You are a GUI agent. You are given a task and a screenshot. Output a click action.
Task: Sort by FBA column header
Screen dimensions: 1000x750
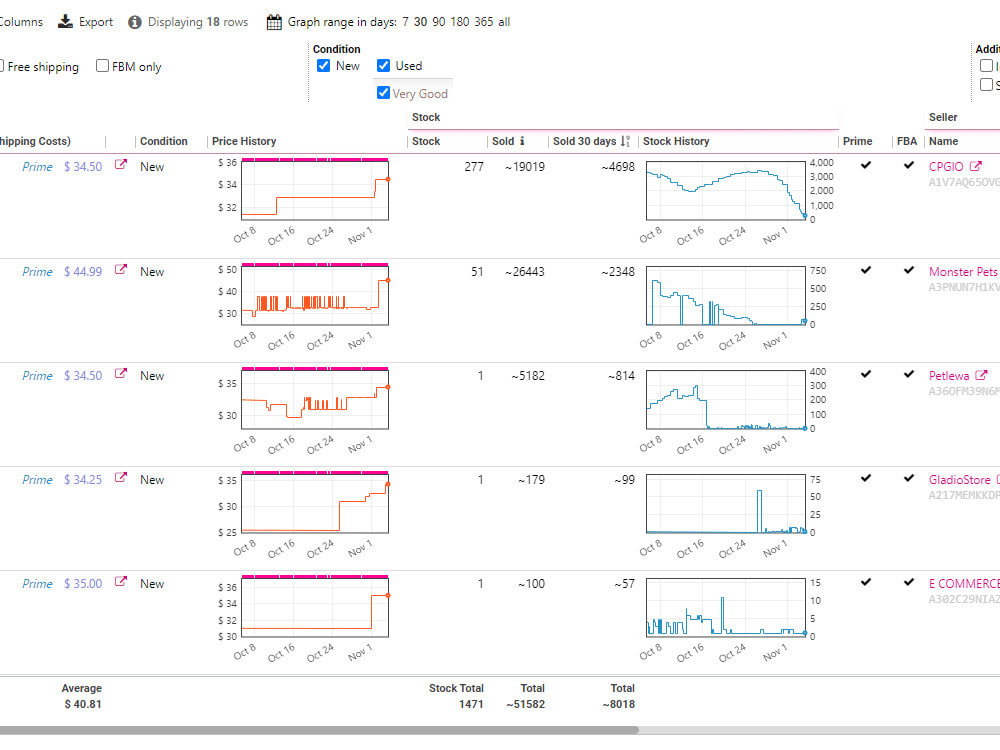tap(907, 141)
